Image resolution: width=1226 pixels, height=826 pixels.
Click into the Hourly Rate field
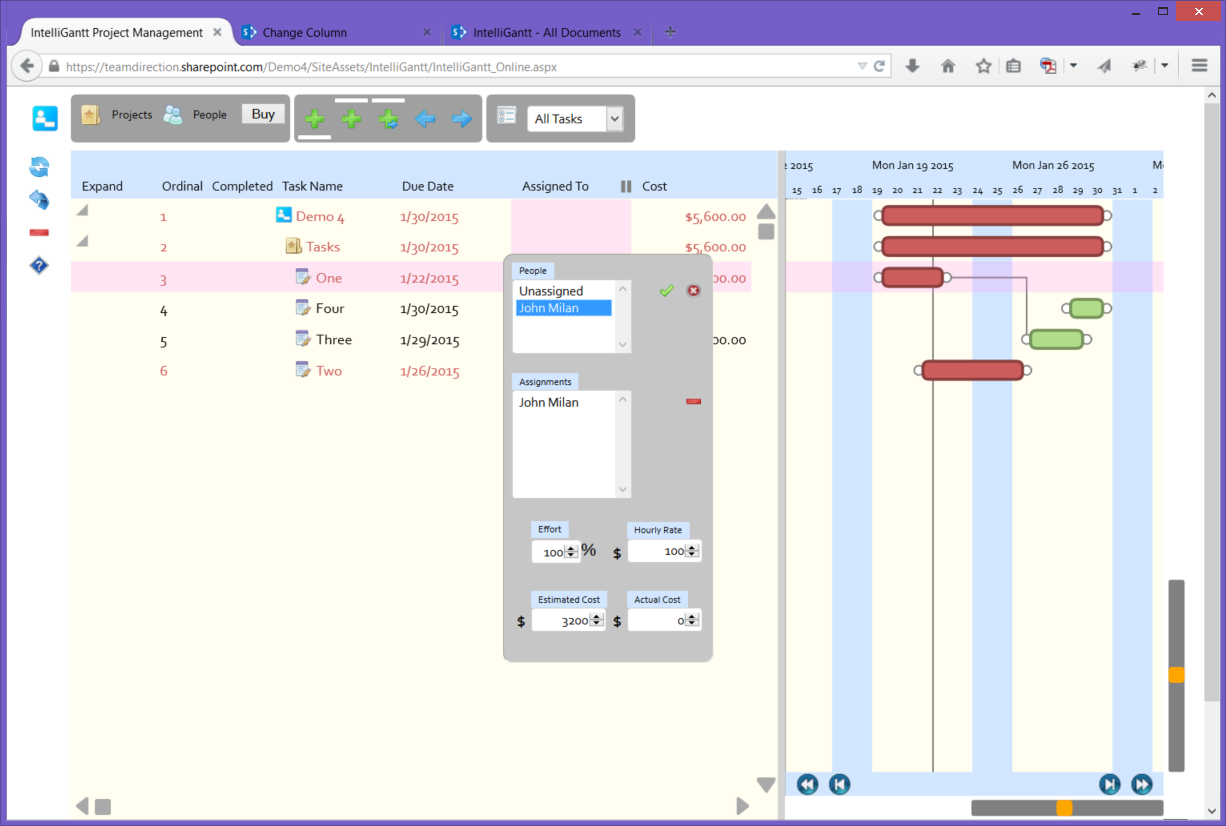coord(664,551)
